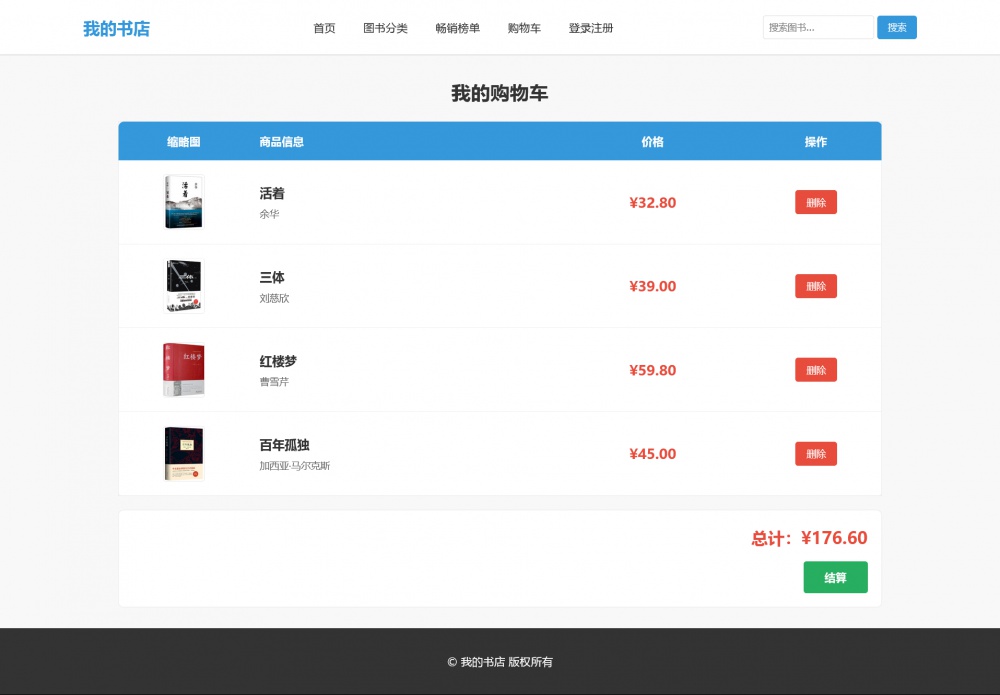Select 购物车 in the navigation bar
This screenshot has height=695, width=1000.
click(524, 28)
